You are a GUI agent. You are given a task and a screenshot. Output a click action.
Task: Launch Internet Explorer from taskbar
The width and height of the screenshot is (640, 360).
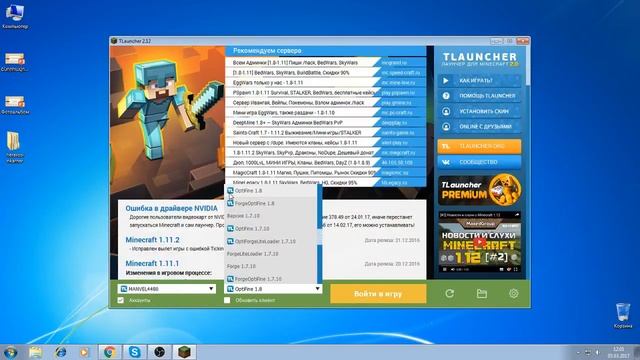point(60,352)
